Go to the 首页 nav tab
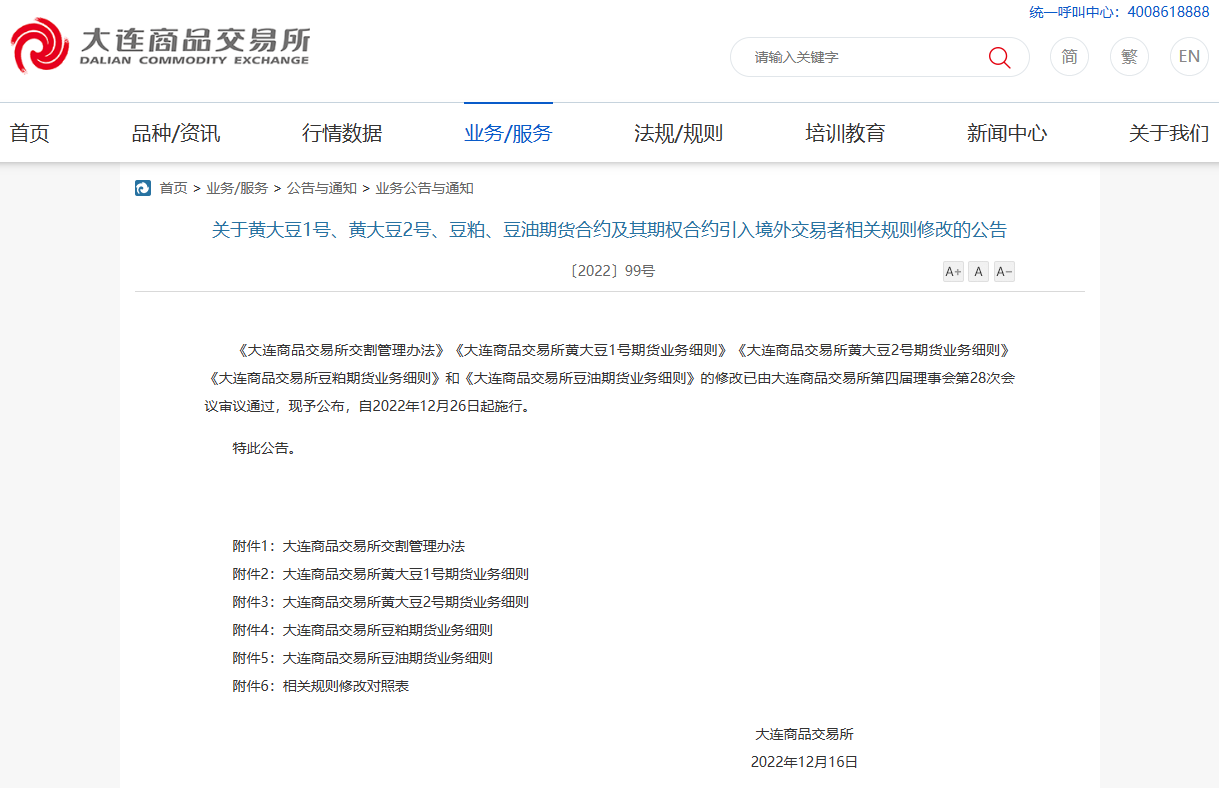The height and width of the screenshot is (788, 1219). point(30,133)
